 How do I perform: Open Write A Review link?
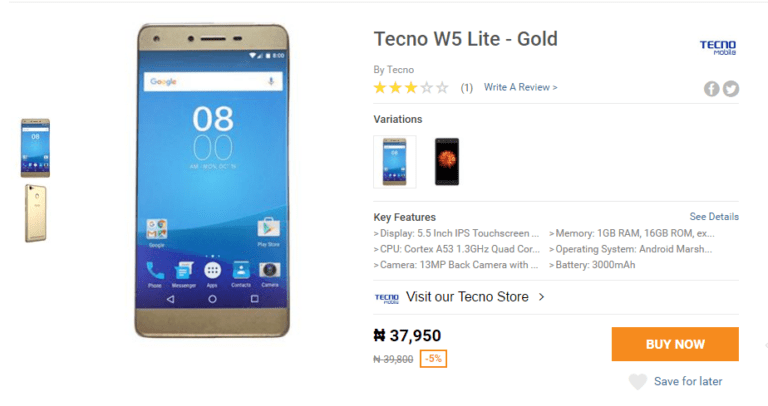point(520,88)
